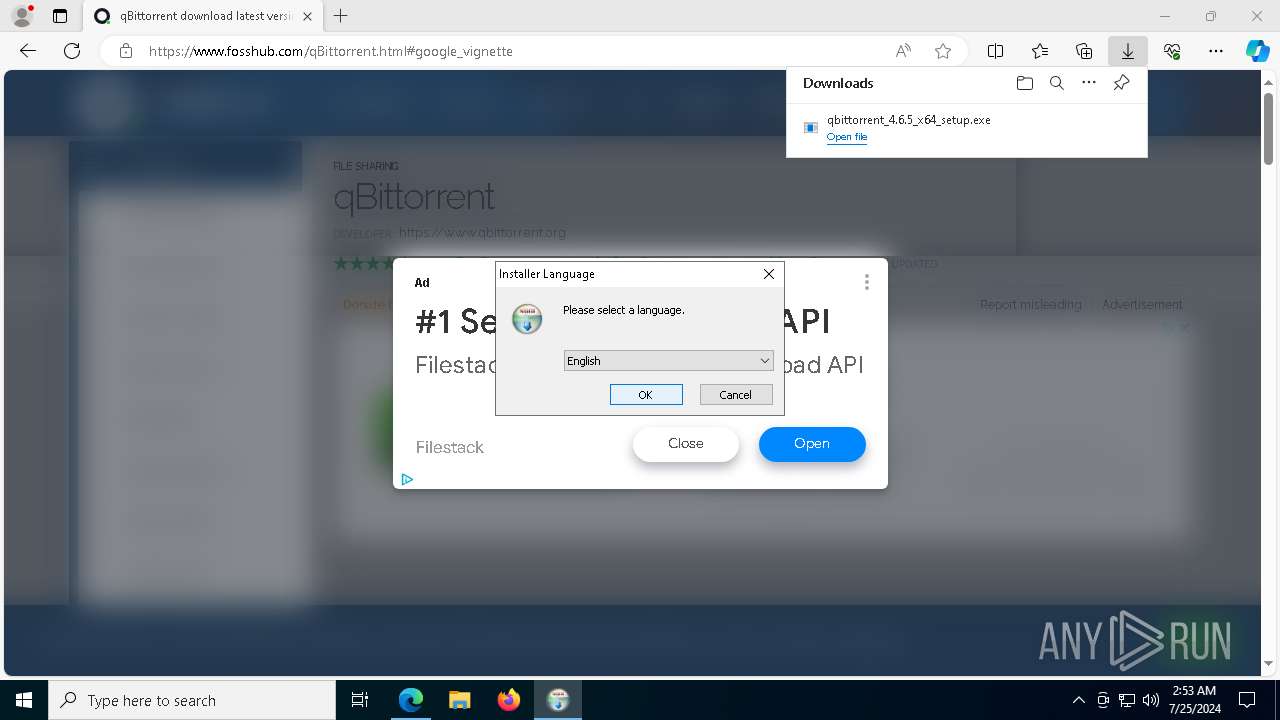Open the ad options three-dot menu
The height and width of the screenshot is (720, 1280).
867,283
